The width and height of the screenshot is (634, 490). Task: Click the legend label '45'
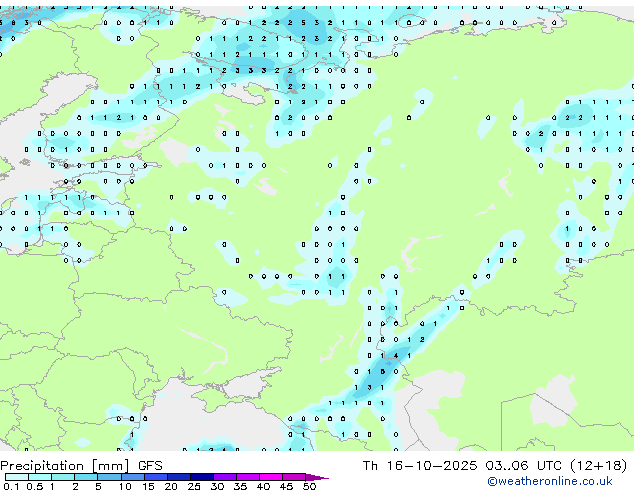(286, 486)
